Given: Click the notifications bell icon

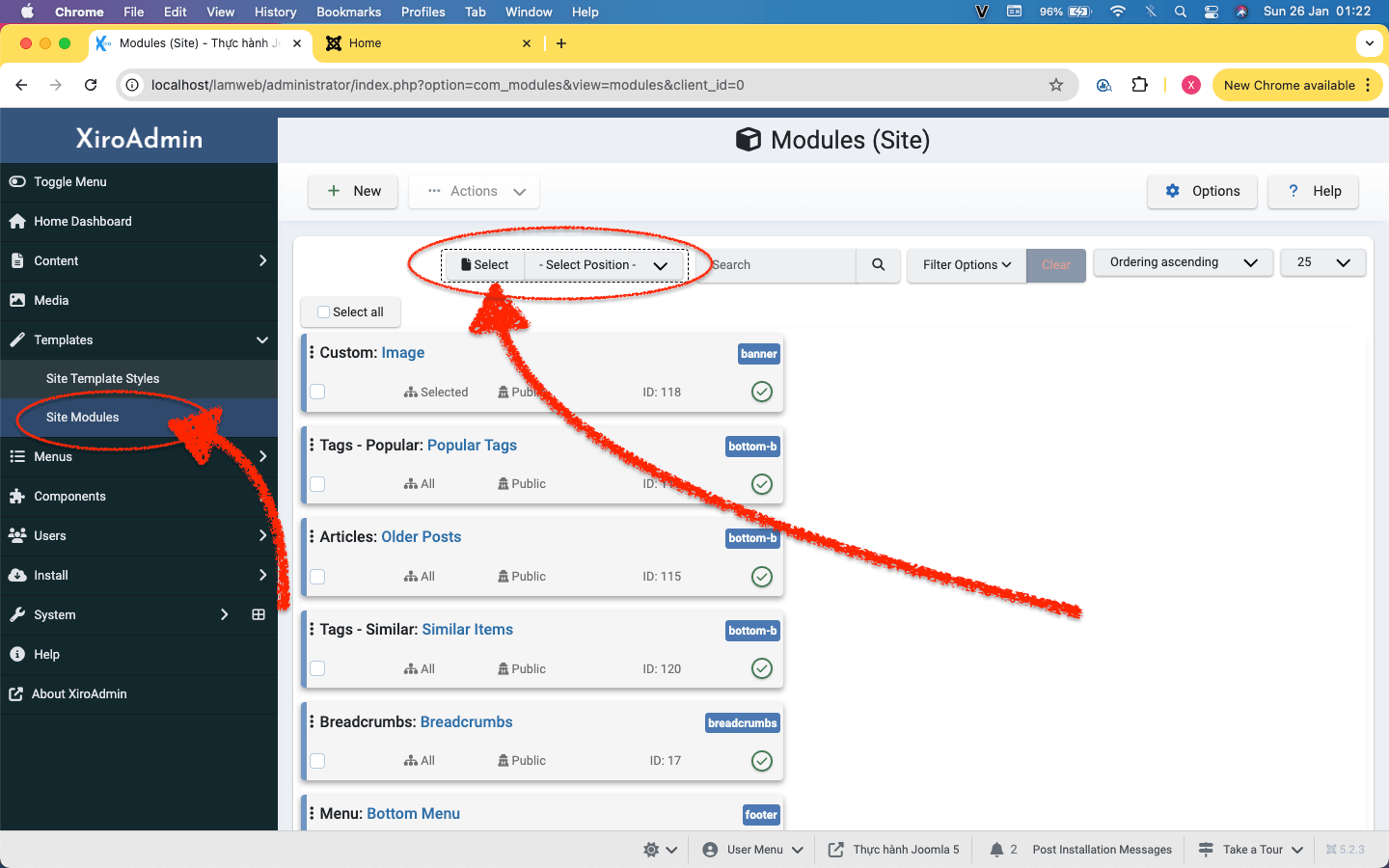Looking at the screenshot, I should pyautogui.click(x=996, y=850).
